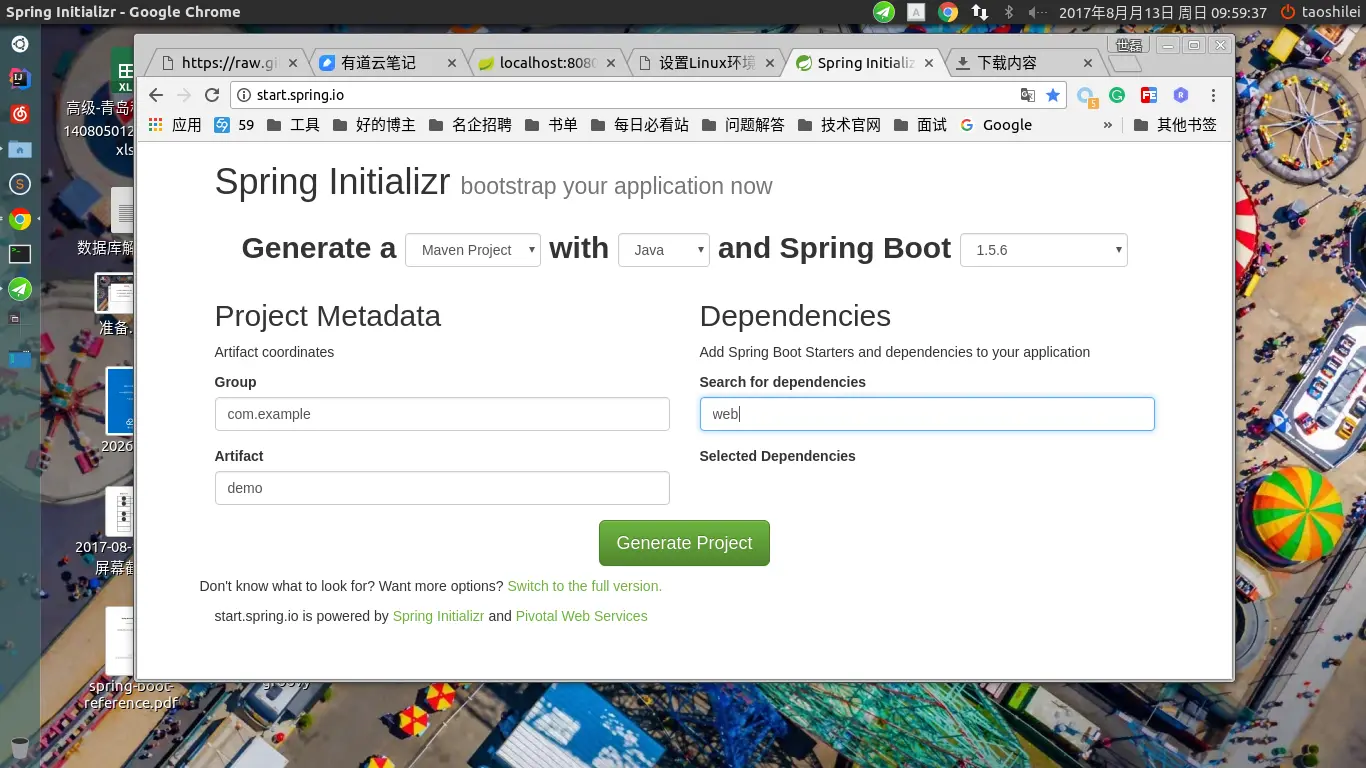Open the power session menu for taoshilei
The height and width of the screenshot is (768, 1366).
(x=1320, y=12)
